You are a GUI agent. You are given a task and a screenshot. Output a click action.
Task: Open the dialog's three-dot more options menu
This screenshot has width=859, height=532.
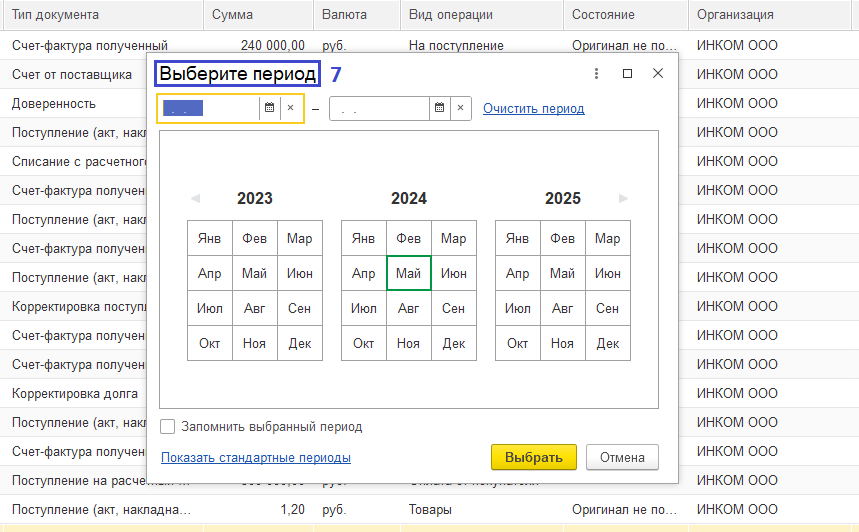click(596, 74)
